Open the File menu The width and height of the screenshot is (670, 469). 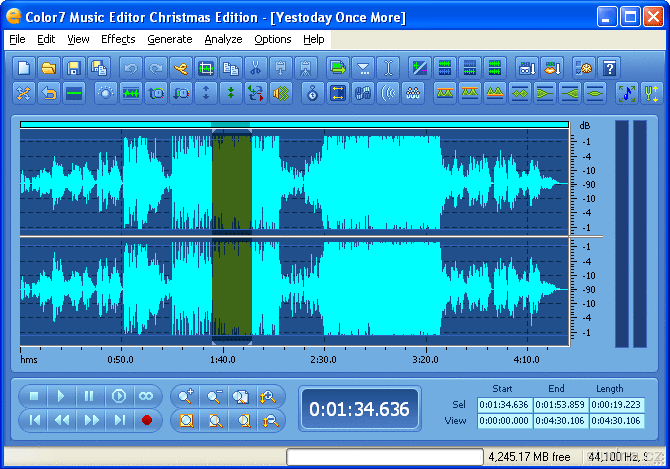[17, 39]
